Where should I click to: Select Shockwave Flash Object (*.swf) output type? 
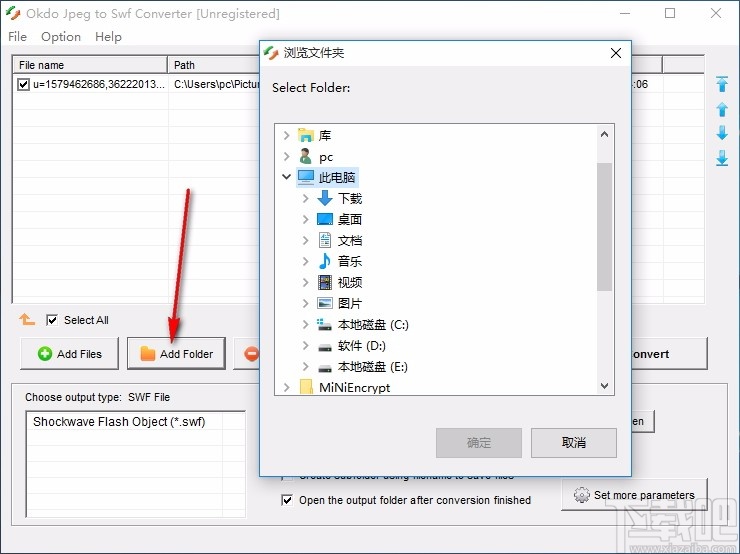click(x=119, y=421)
